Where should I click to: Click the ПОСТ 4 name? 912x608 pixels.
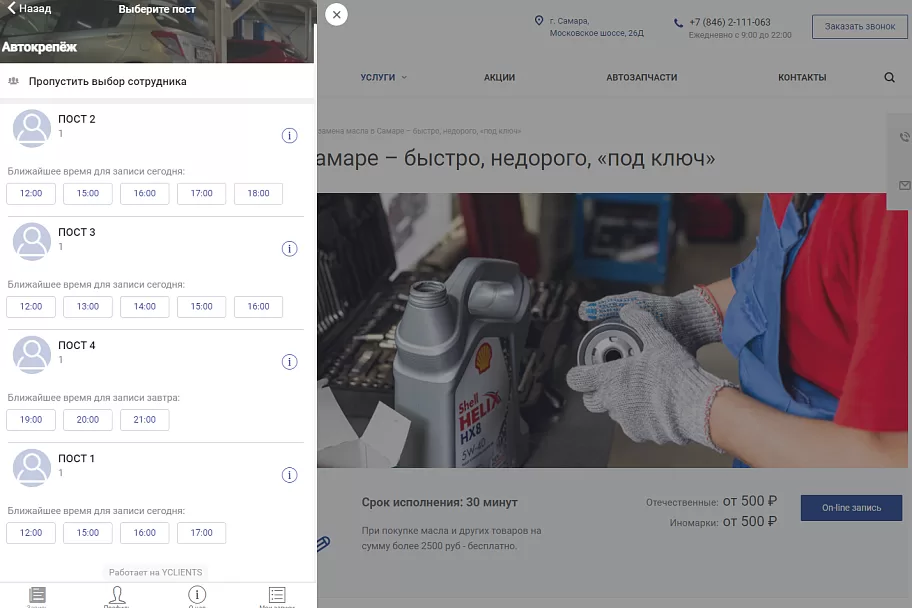(x=76, y=346)
